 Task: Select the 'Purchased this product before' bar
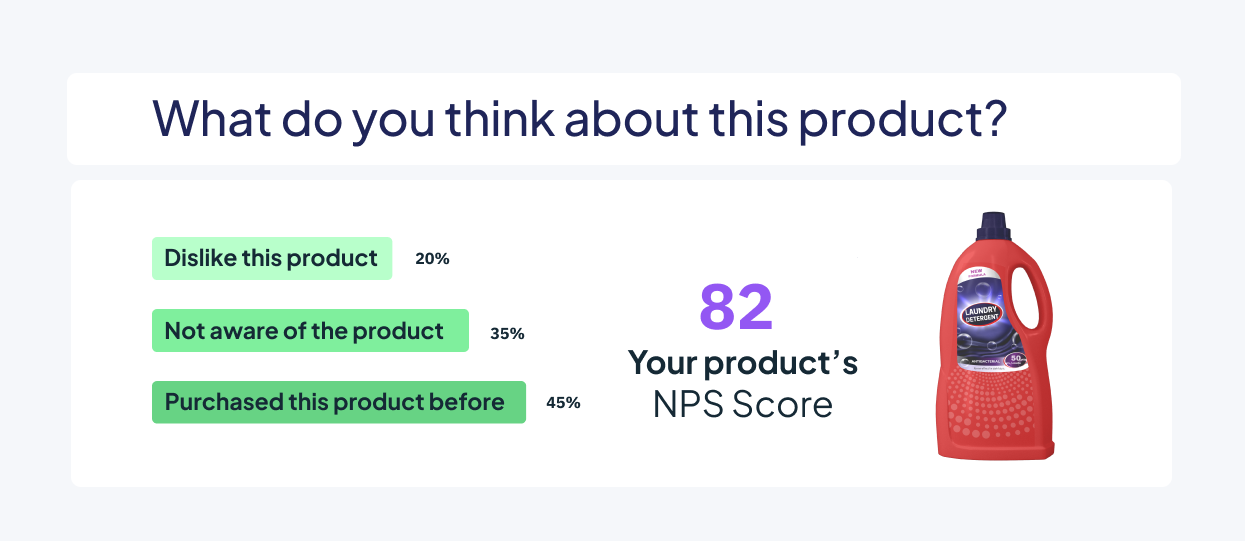point(339,402)
